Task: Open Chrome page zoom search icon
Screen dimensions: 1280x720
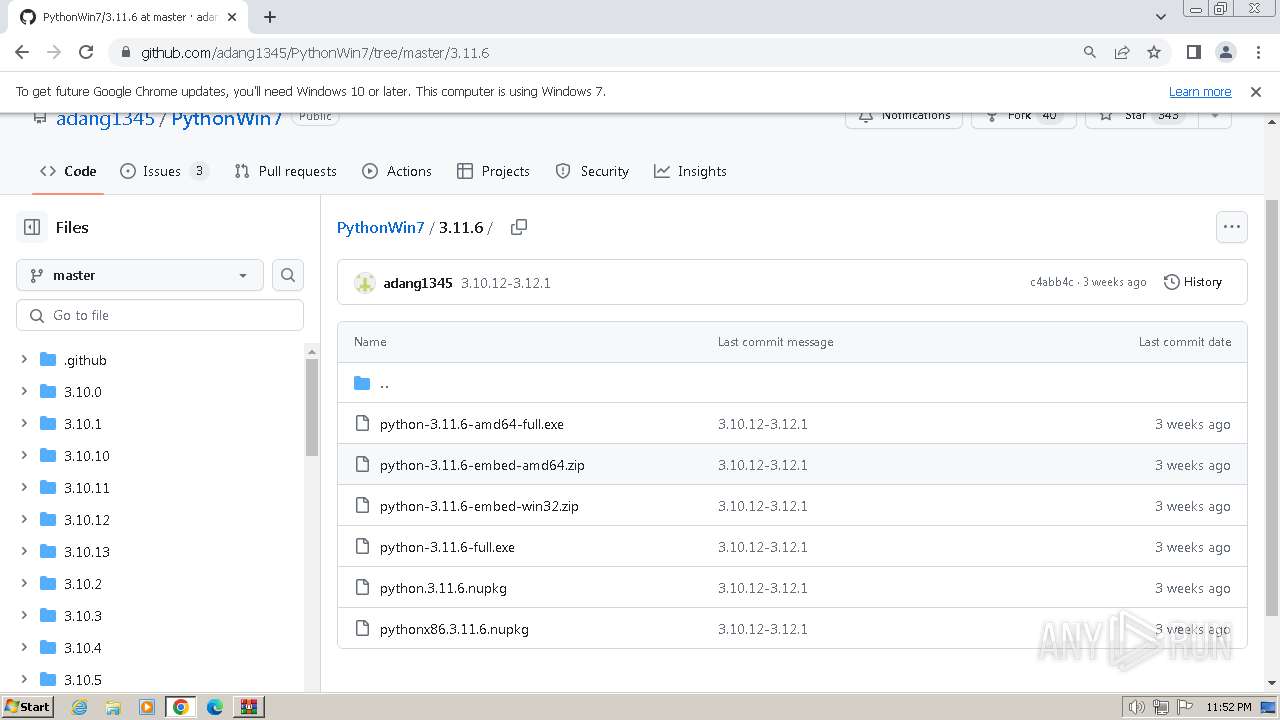Action: tap(1090, 52)
